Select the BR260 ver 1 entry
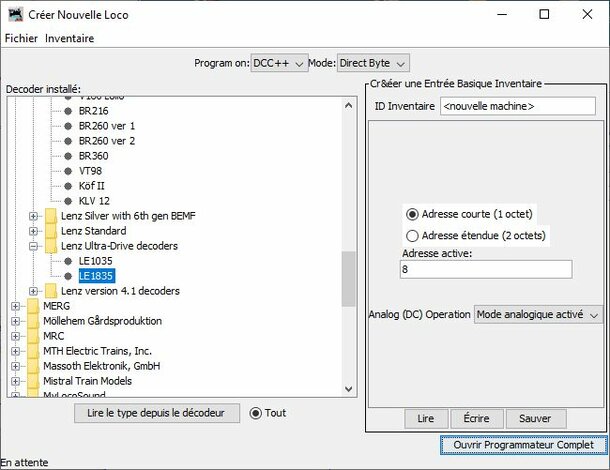This screenshot has height=470, width=610. point(107,126)
